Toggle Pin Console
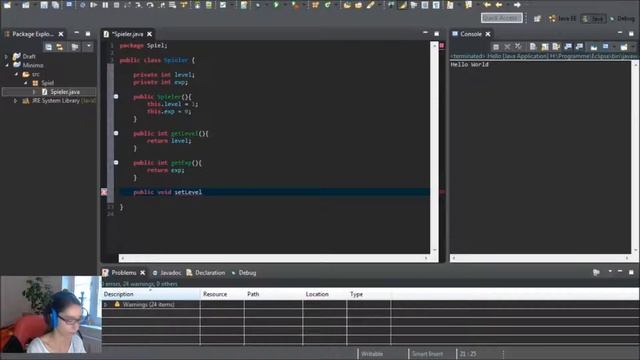Screen dimensions: 640x360 594,47
